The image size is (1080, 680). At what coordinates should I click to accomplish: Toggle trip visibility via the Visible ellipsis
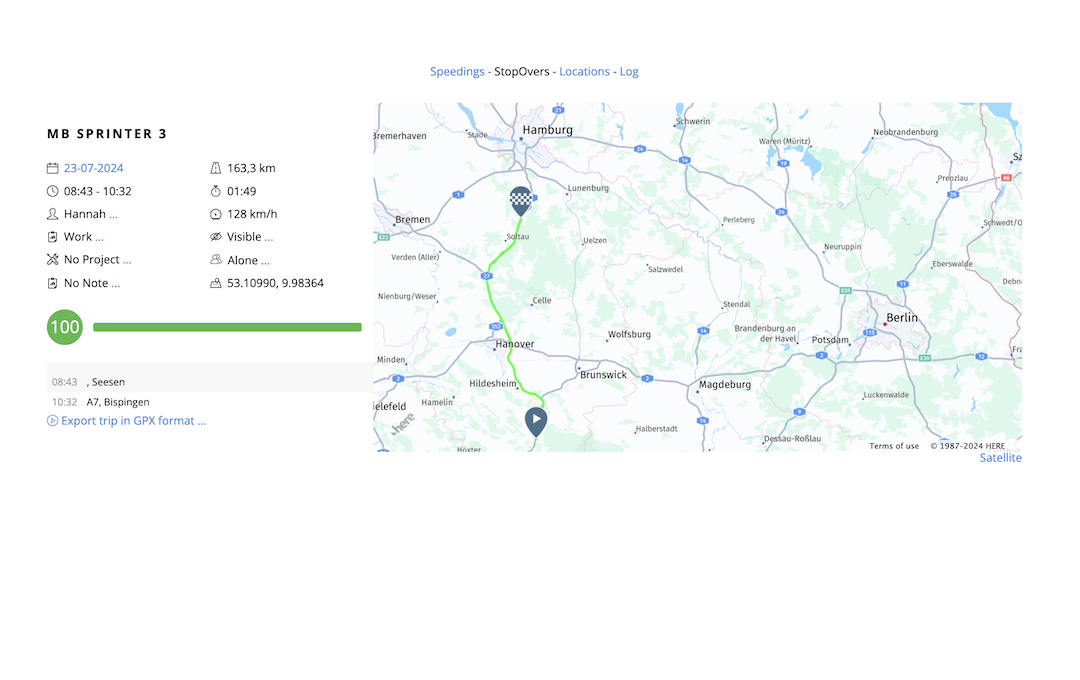coord(269,237)
